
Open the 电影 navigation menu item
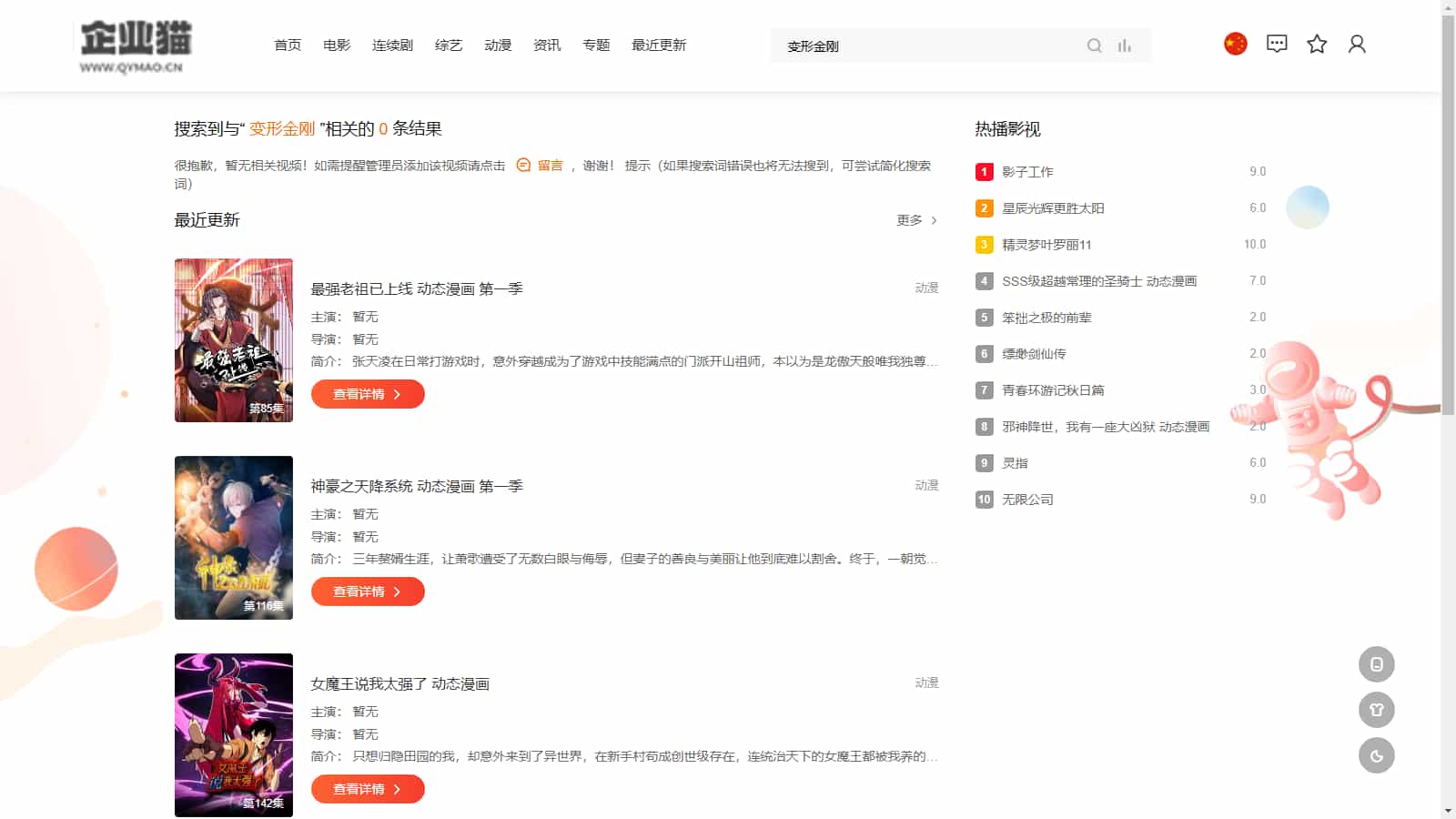click(x=337, y=45)
